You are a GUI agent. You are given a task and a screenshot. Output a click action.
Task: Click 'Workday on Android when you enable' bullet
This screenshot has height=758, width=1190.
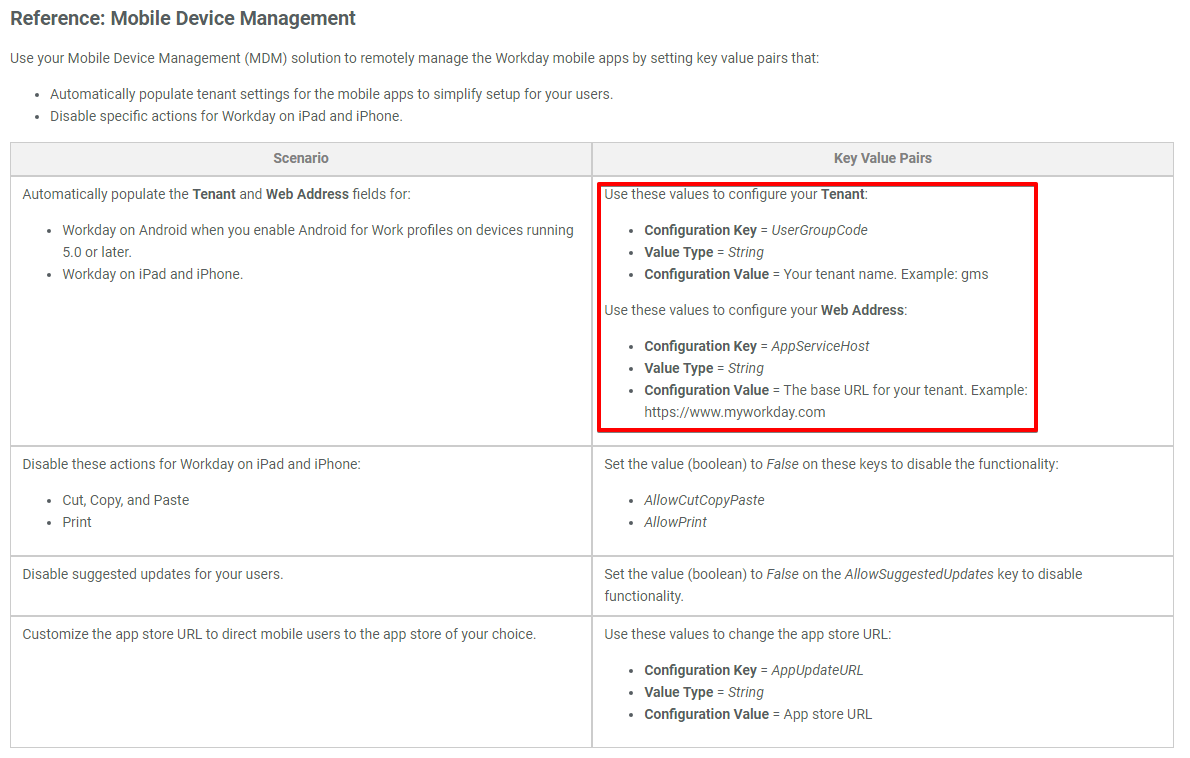[318, 241]
